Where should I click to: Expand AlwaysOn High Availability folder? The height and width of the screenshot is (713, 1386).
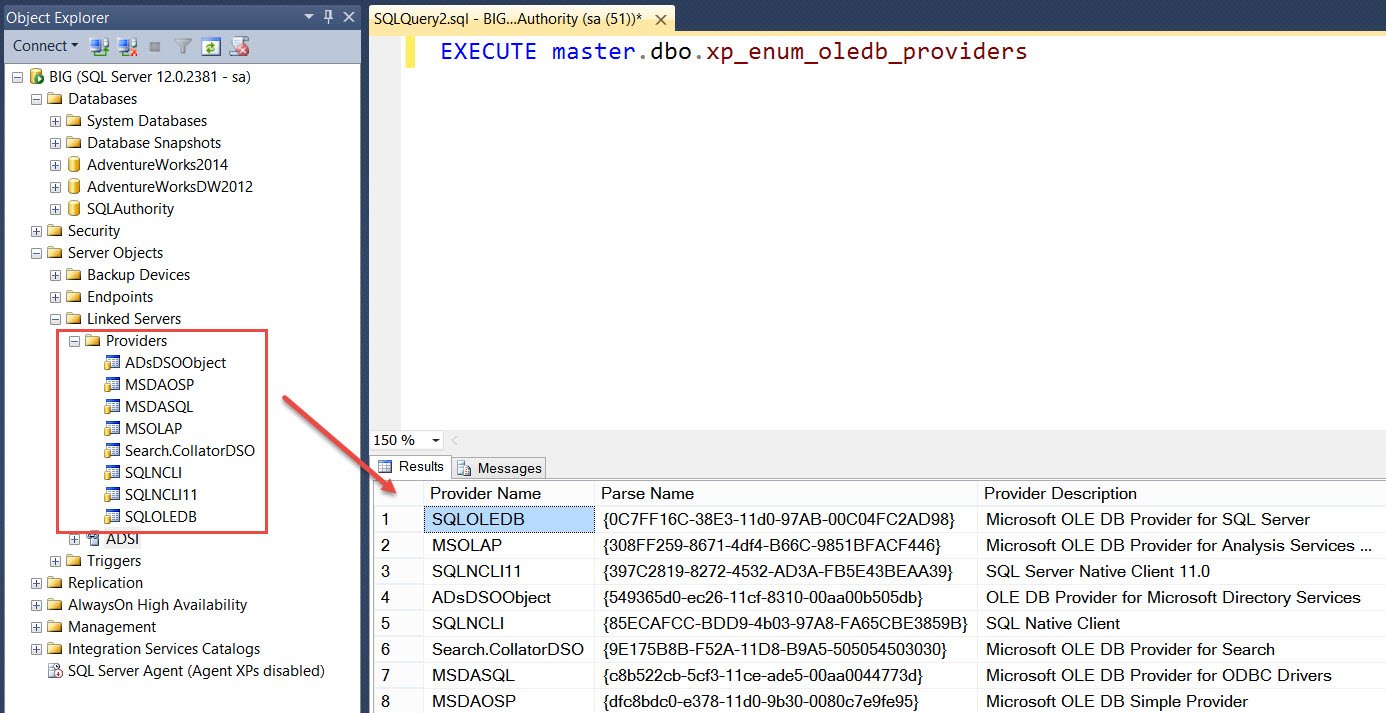37,605
